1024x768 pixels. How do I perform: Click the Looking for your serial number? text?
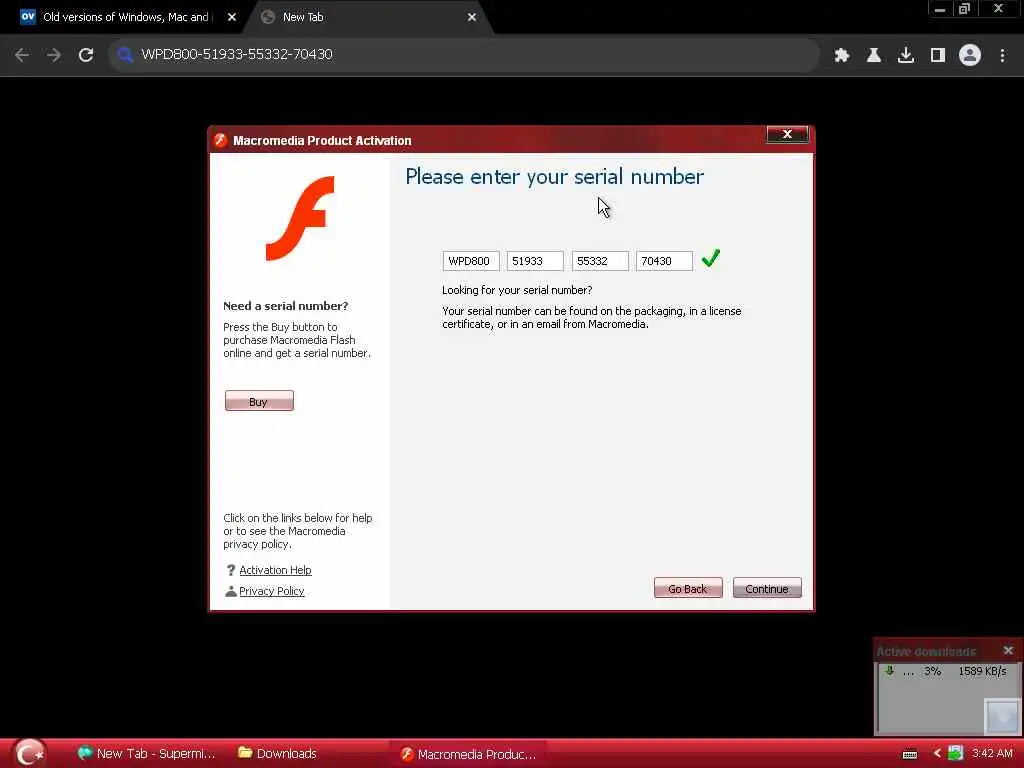517,290
